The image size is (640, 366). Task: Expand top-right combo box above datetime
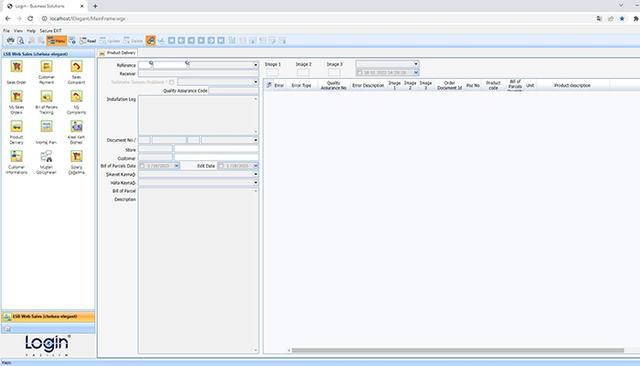416,64
